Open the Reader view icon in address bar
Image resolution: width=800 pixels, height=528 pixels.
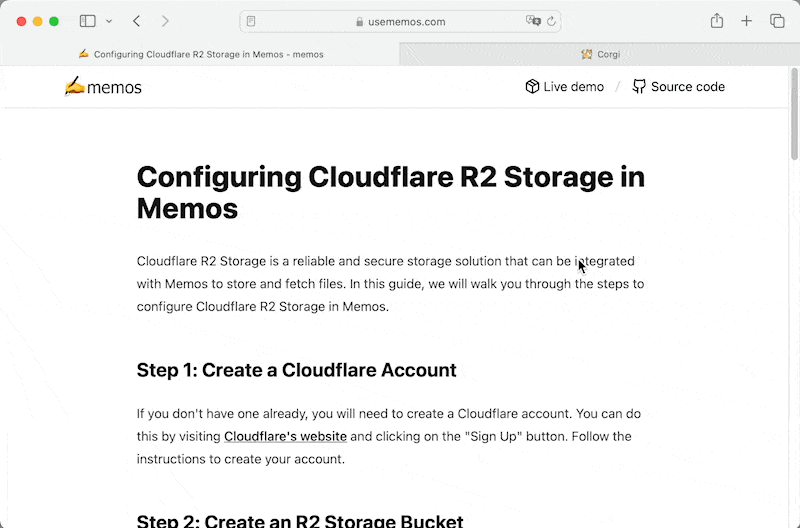pyautogui.click(x=251, y=21)
